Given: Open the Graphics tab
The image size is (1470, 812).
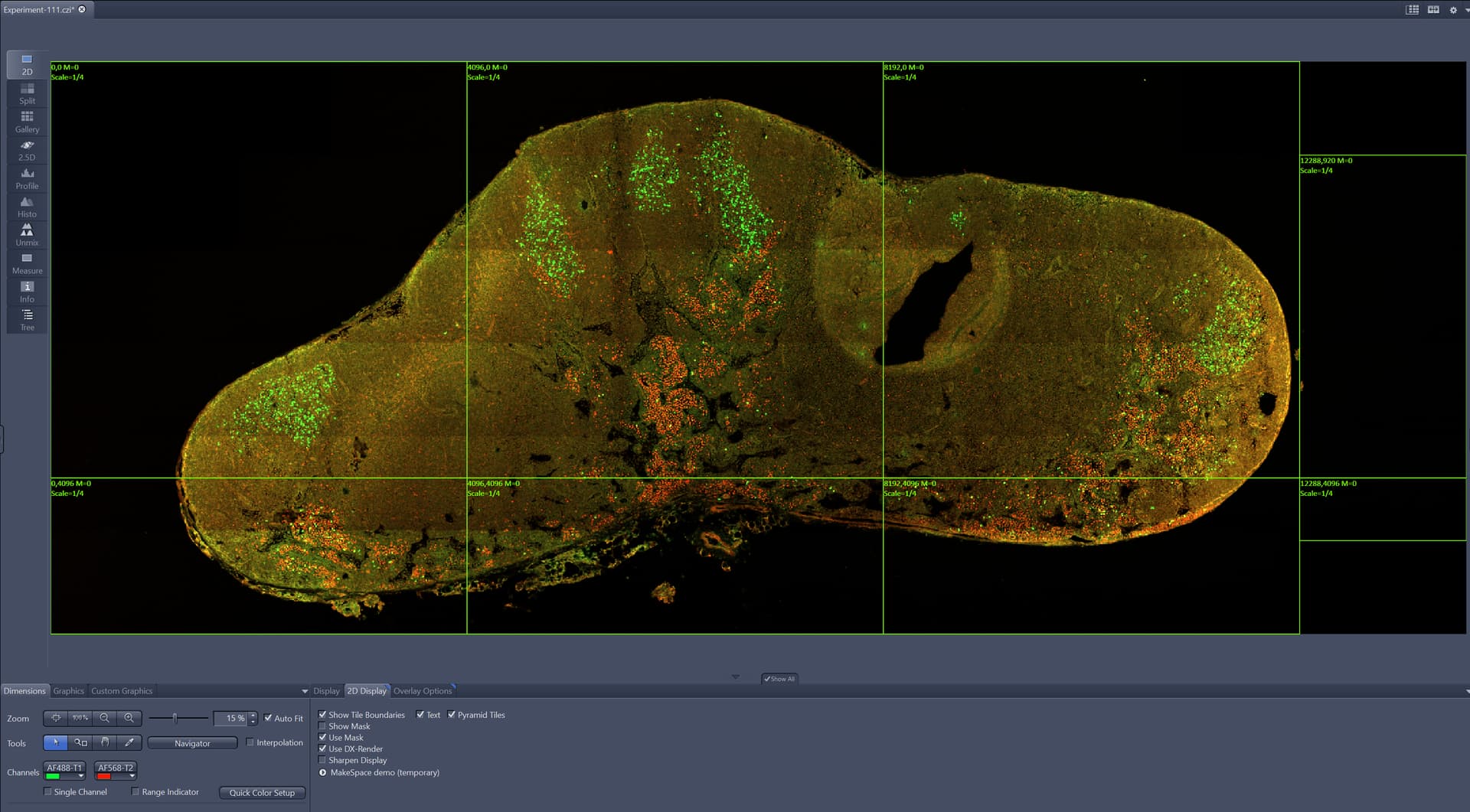Looking at the screenshot, I should [x=68, y=690].
